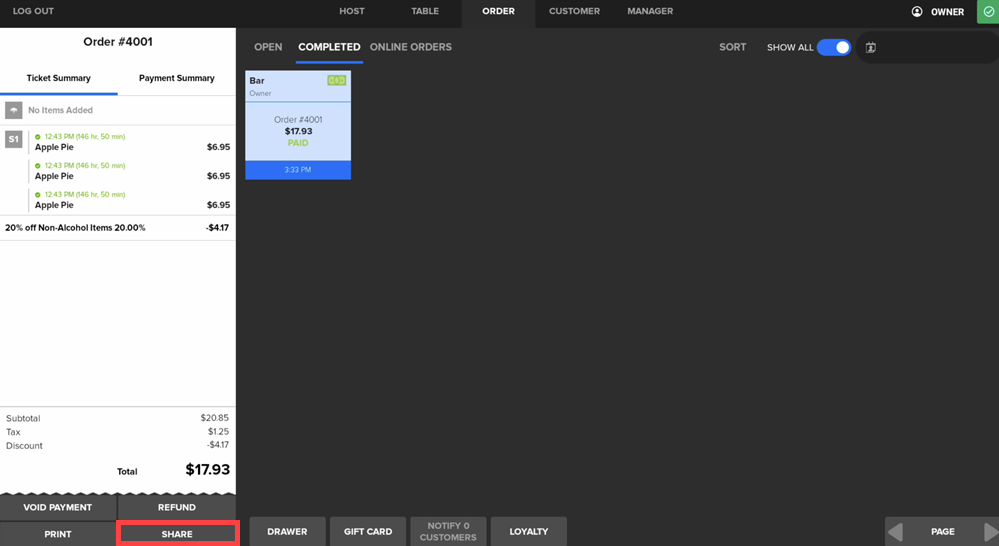The height and width of the screenshot is (546, 999).
Task: Click the Sort button
Action: tap(733, 47)
